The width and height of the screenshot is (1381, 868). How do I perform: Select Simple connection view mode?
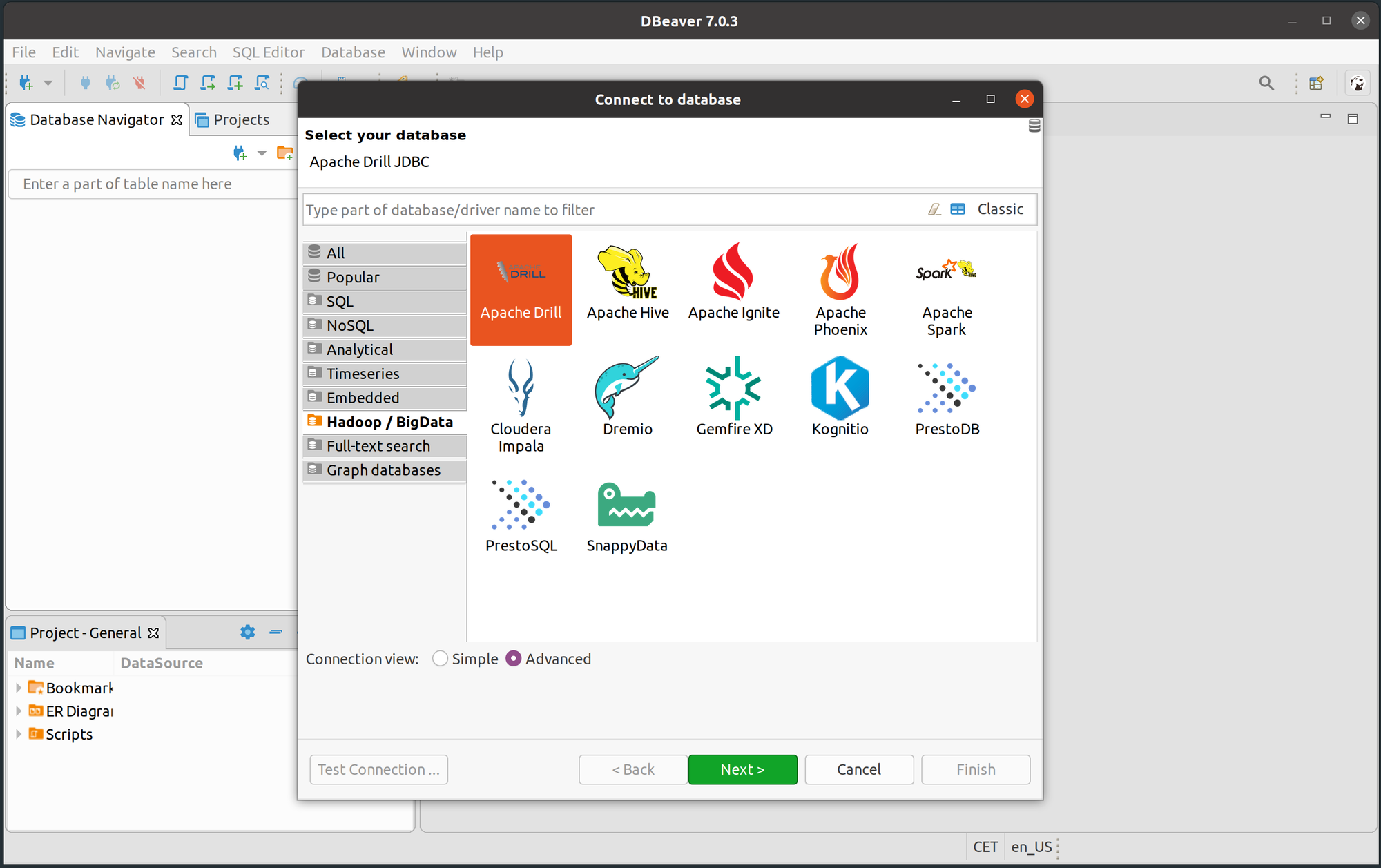tap(440, 659)
